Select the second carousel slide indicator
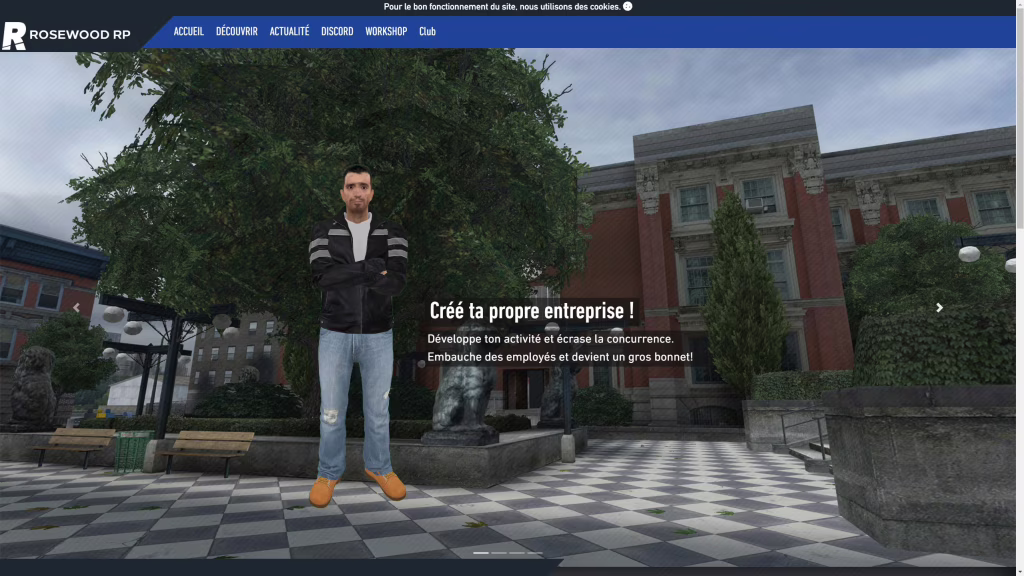This screenshot has height=576, width=1024. tap(499, 553)
